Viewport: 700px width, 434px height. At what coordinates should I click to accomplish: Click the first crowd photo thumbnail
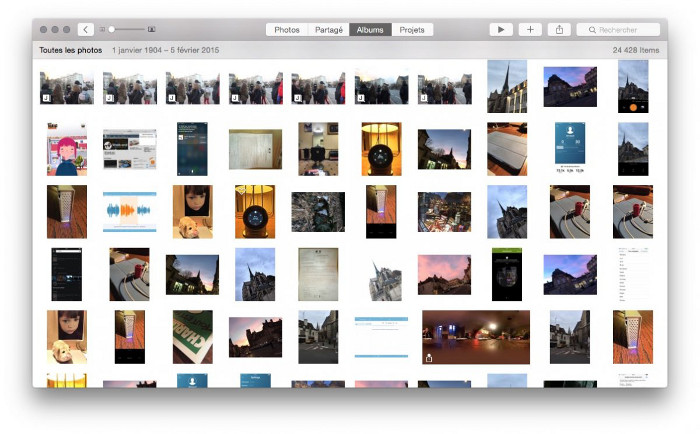pyautogui.click(x=66, y=88)
